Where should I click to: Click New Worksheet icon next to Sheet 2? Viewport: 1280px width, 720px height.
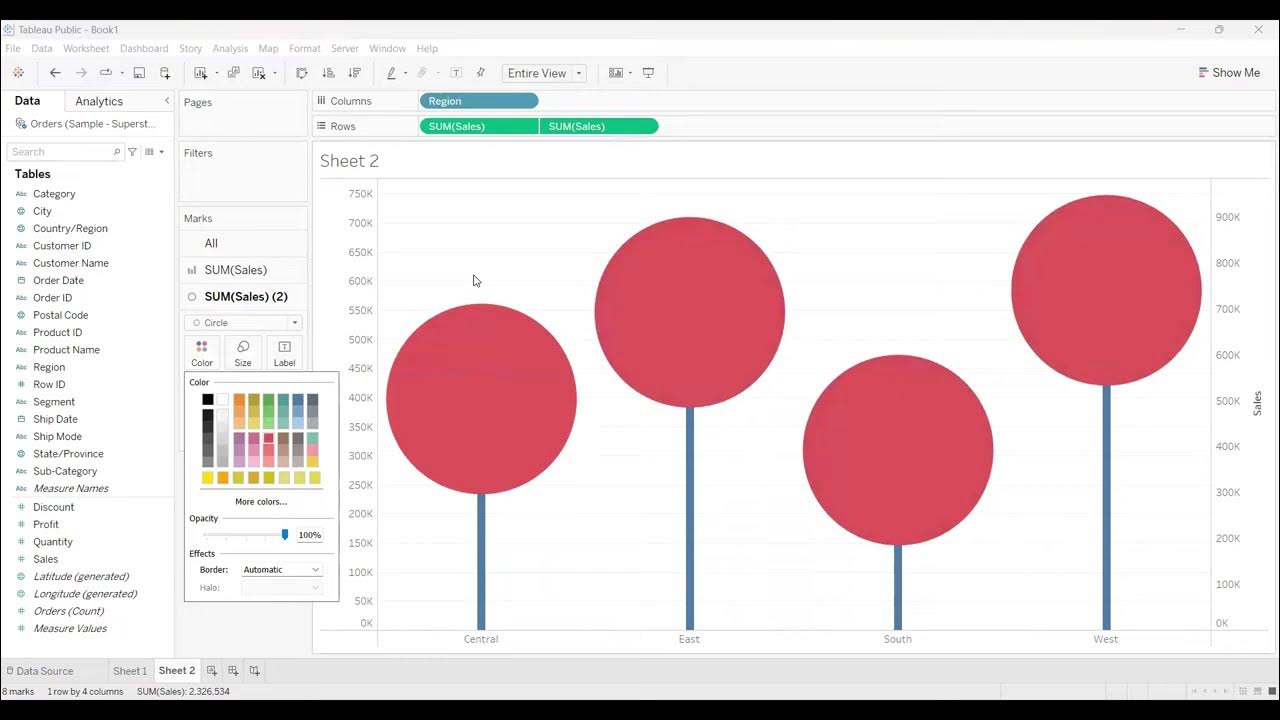coord(211,671)
